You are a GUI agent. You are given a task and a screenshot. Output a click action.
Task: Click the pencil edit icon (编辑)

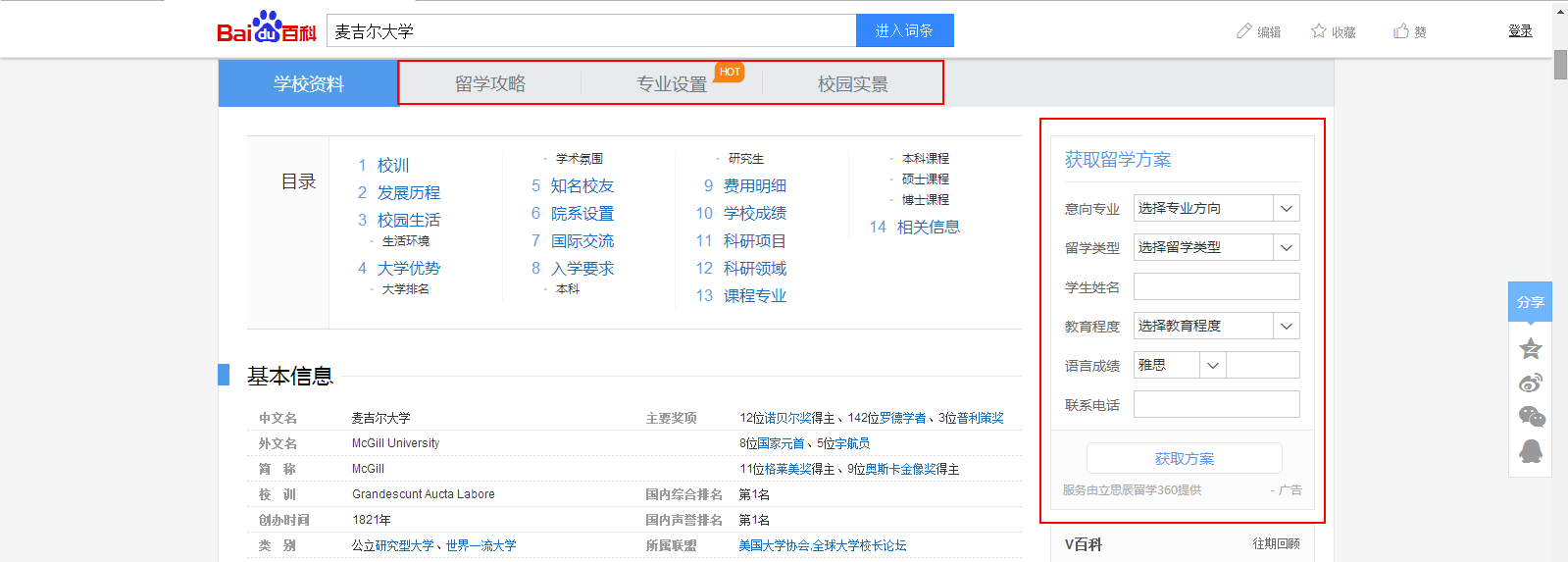1244,31
